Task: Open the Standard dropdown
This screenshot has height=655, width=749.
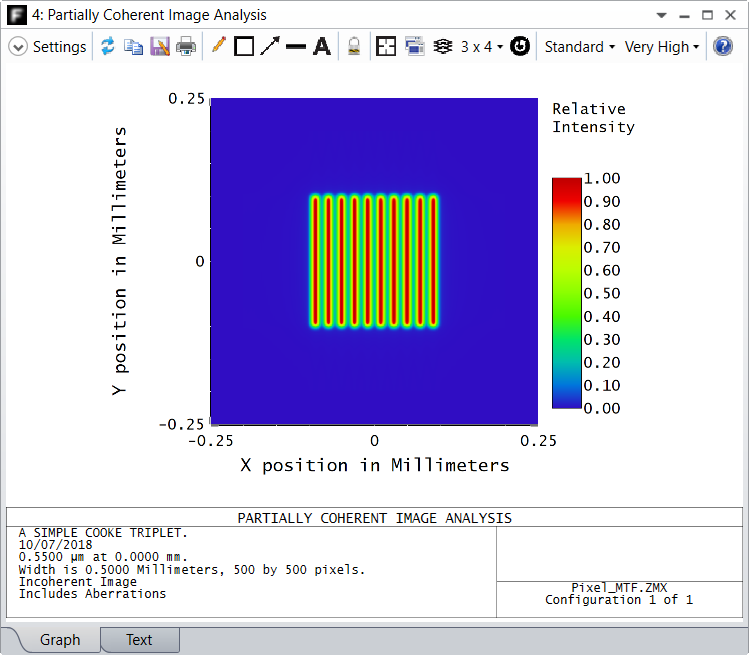Action: coord(579,47)
